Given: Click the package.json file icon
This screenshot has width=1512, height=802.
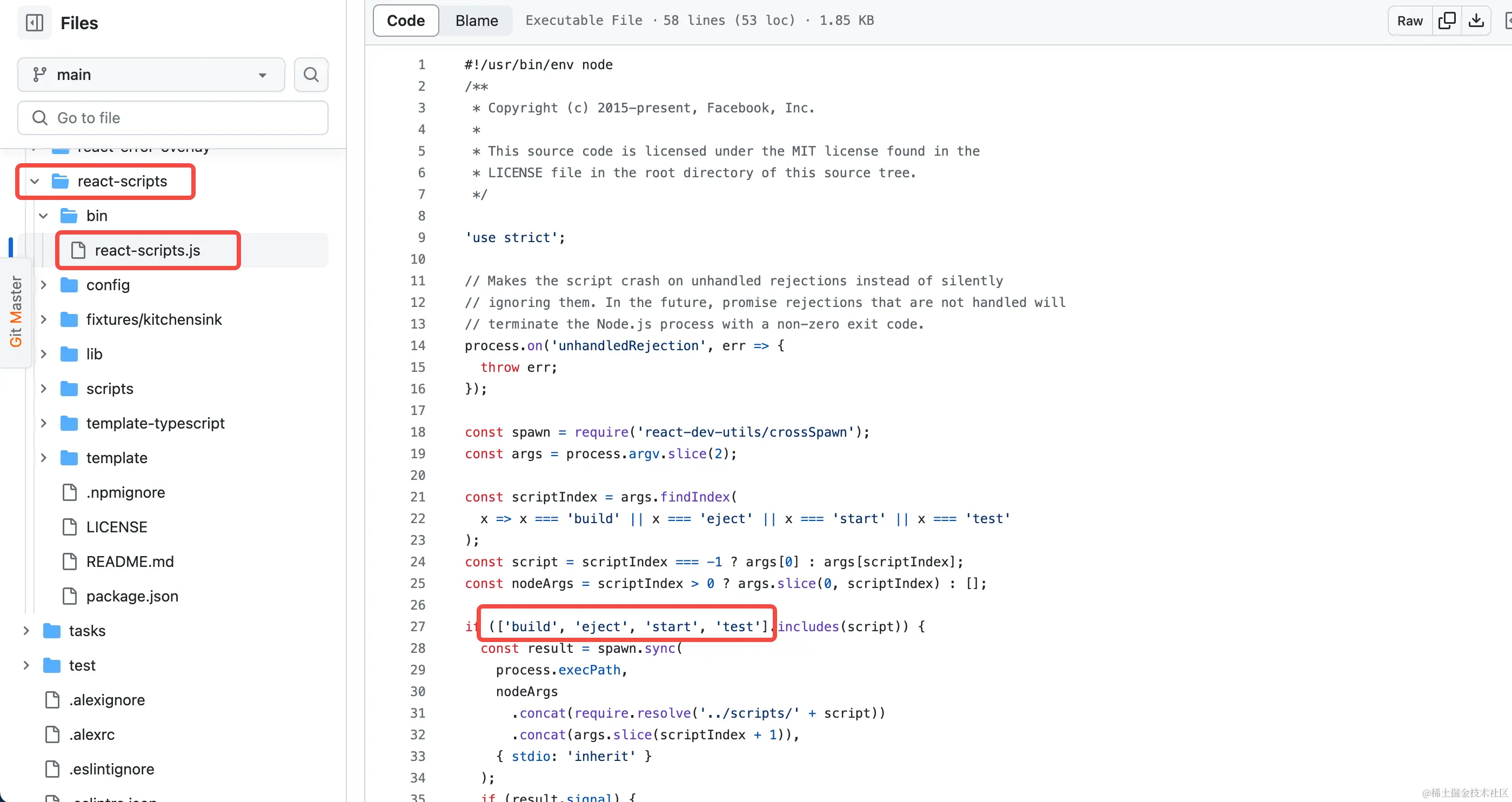Looking at the screenshot, I should point(70,596).
